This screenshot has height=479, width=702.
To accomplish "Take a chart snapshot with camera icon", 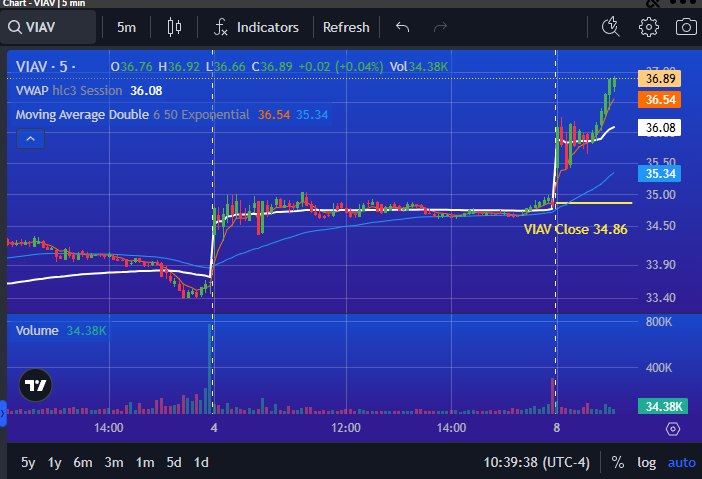I will click(686, 27).
